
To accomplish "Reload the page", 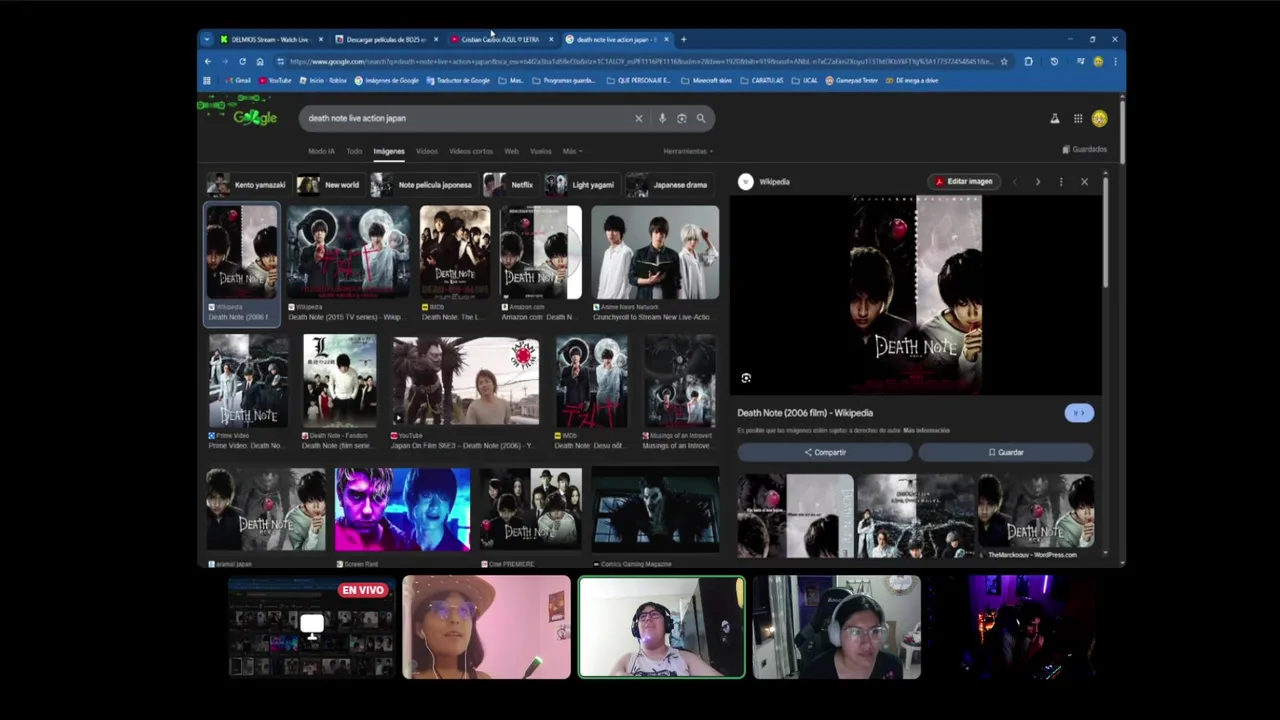I will [x=242, y=61].
